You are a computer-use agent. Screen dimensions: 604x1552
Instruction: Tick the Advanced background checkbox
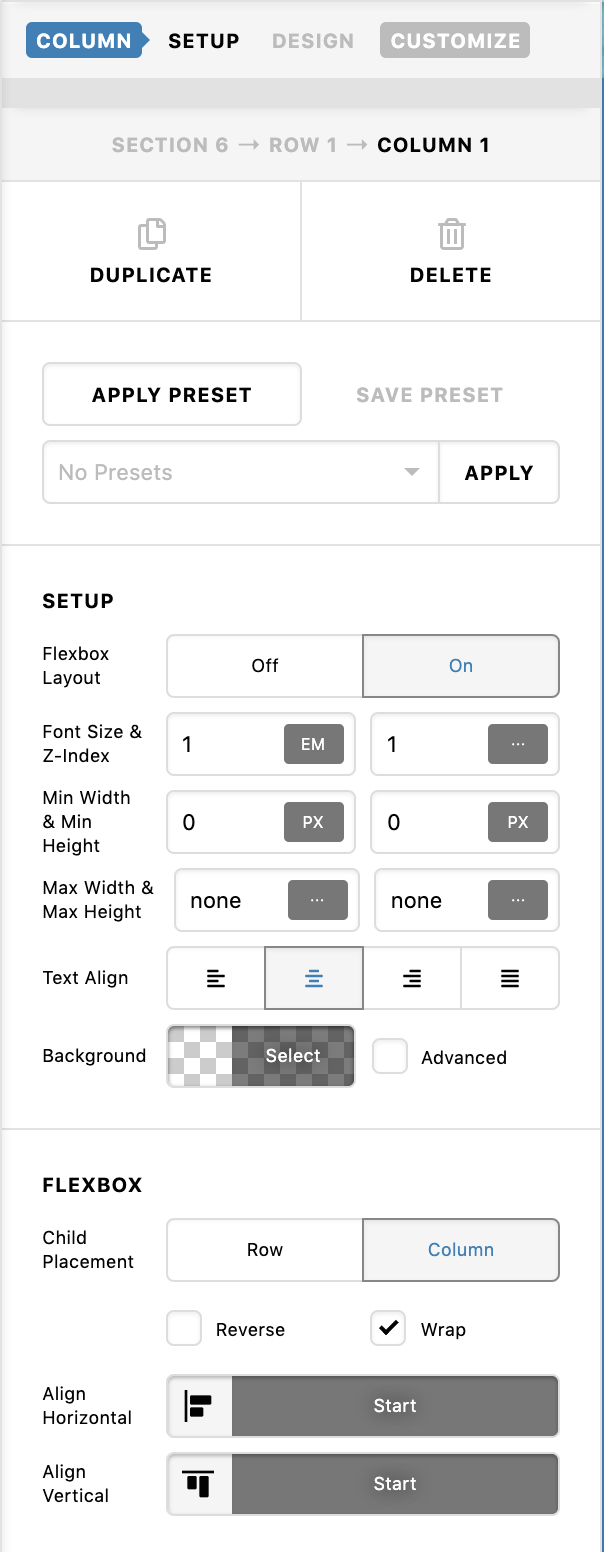click(390, 1056)
